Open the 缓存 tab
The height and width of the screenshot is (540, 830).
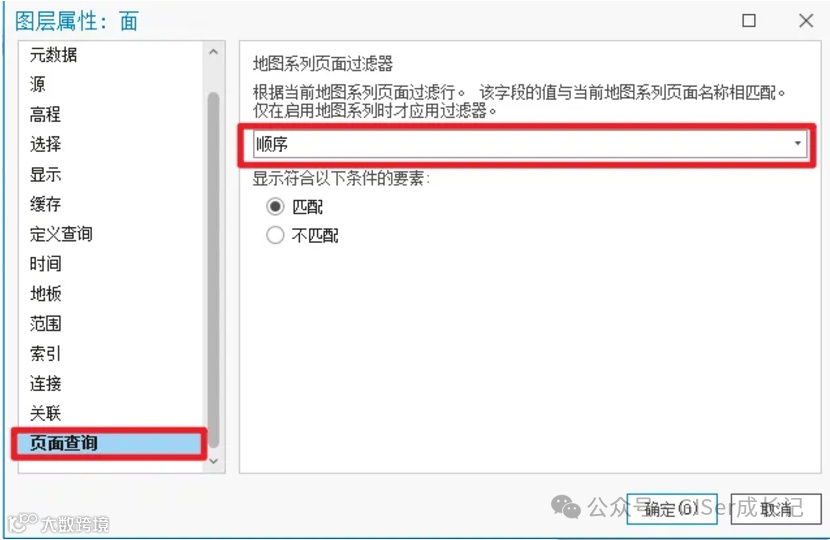(46, 204)
